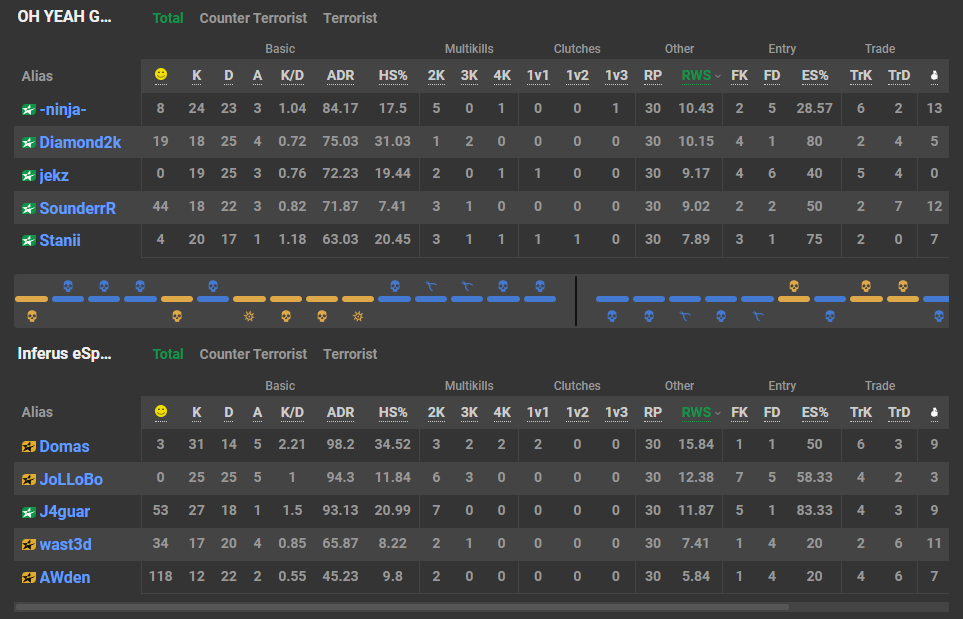Switch OH YEAH team to Terrorist tab
Image resolution: width=963 pixels, height=619 pixels.
(350, 18)
